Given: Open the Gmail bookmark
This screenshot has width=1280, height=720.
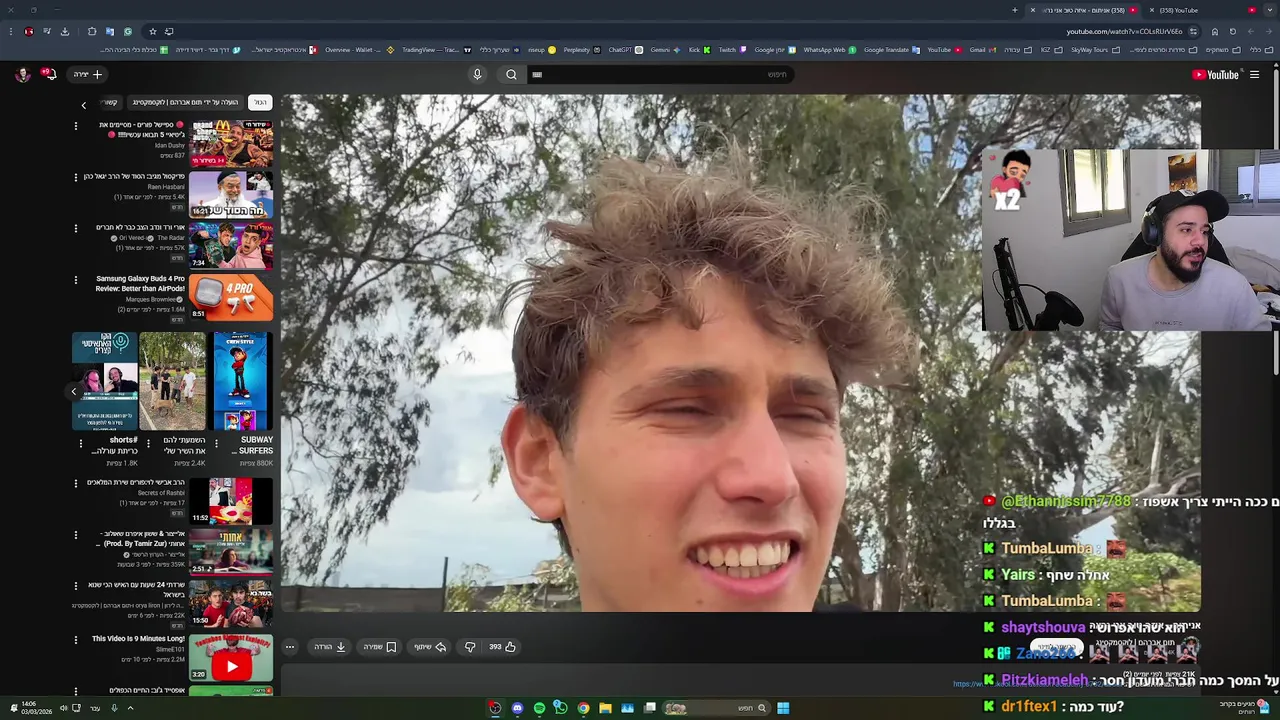Looking at the screenshot, I should point(982,49).
